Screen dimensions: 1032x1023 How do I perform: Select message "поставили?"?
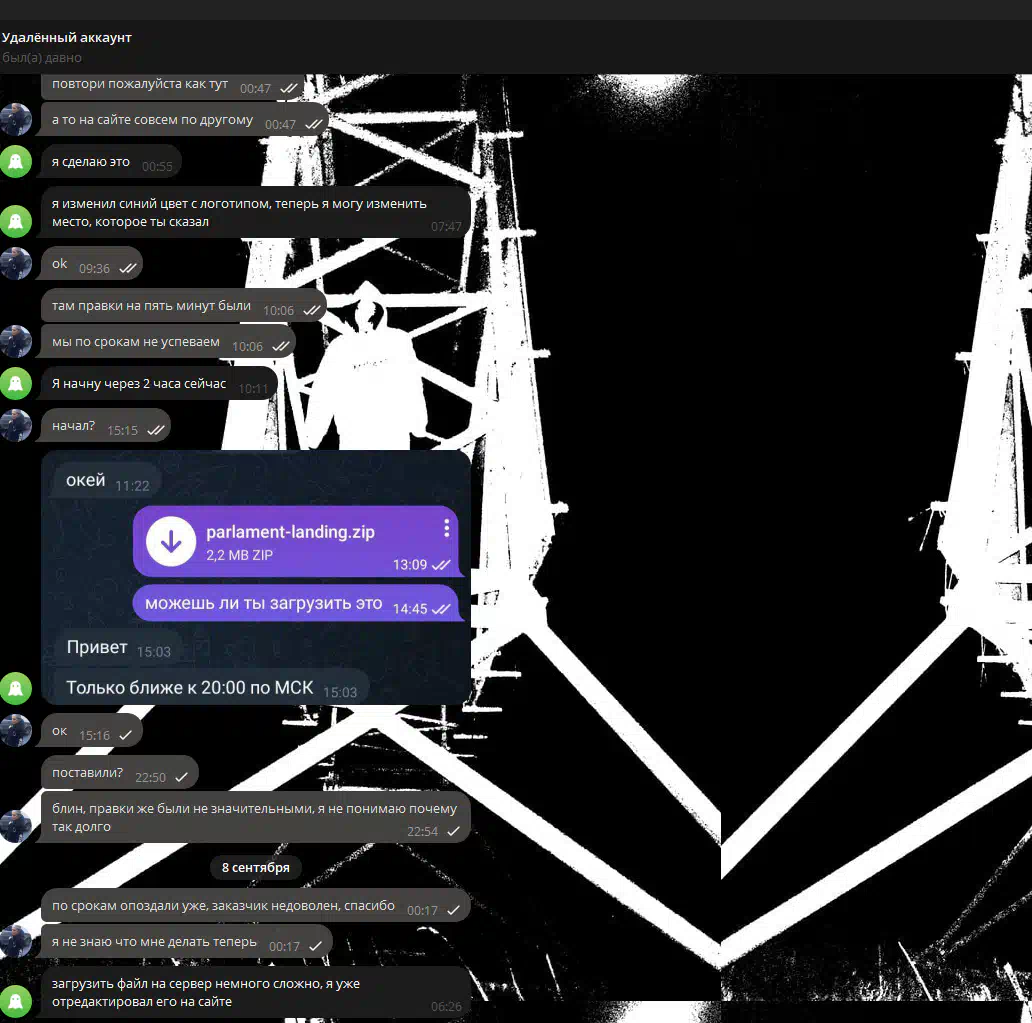(120, 773)
